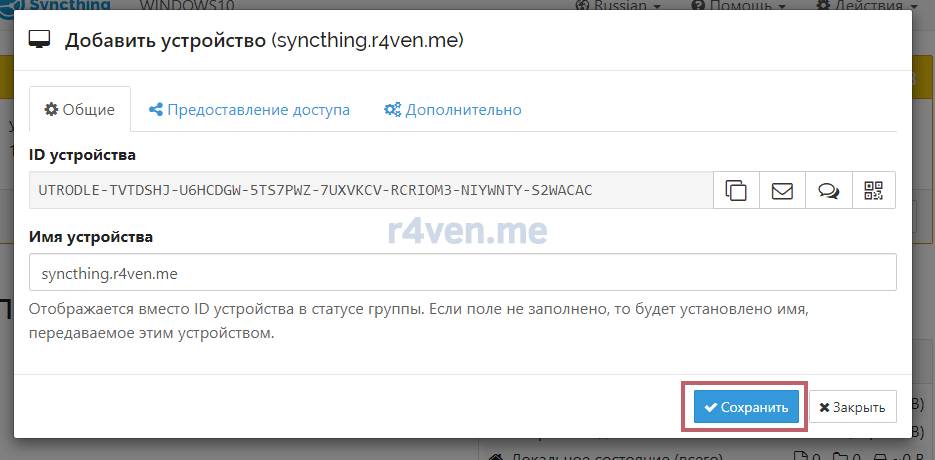Focus the Имя устройства text field
Image resolution: width=935 pixels, height=460 pixels.
click(462, 272)
